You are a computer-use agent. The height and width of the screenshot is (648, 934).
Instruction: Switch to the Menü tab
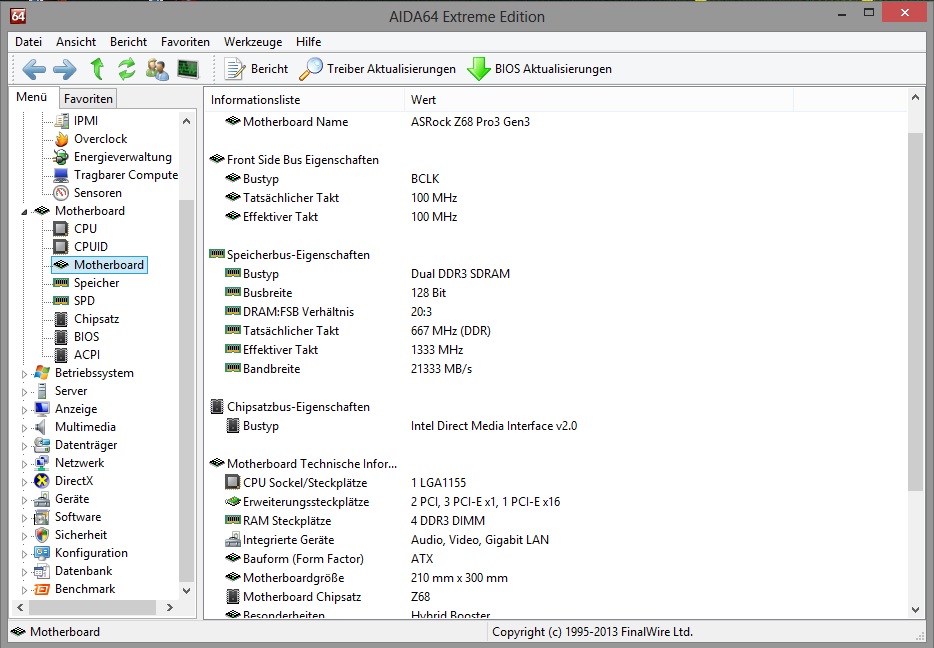pyautogui.click(x=32, y=97)
